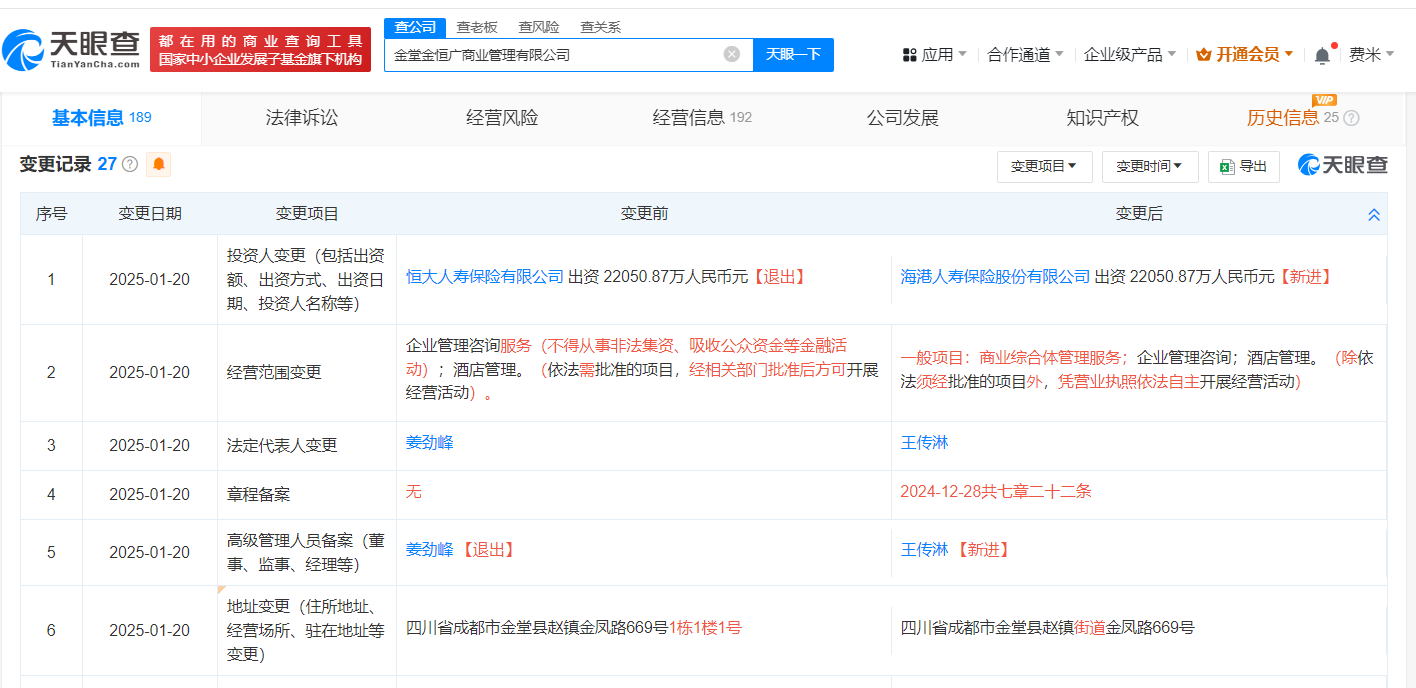
Task: Open the 海港人寿保险股份有限公司 link
Action: click(995, 277)
